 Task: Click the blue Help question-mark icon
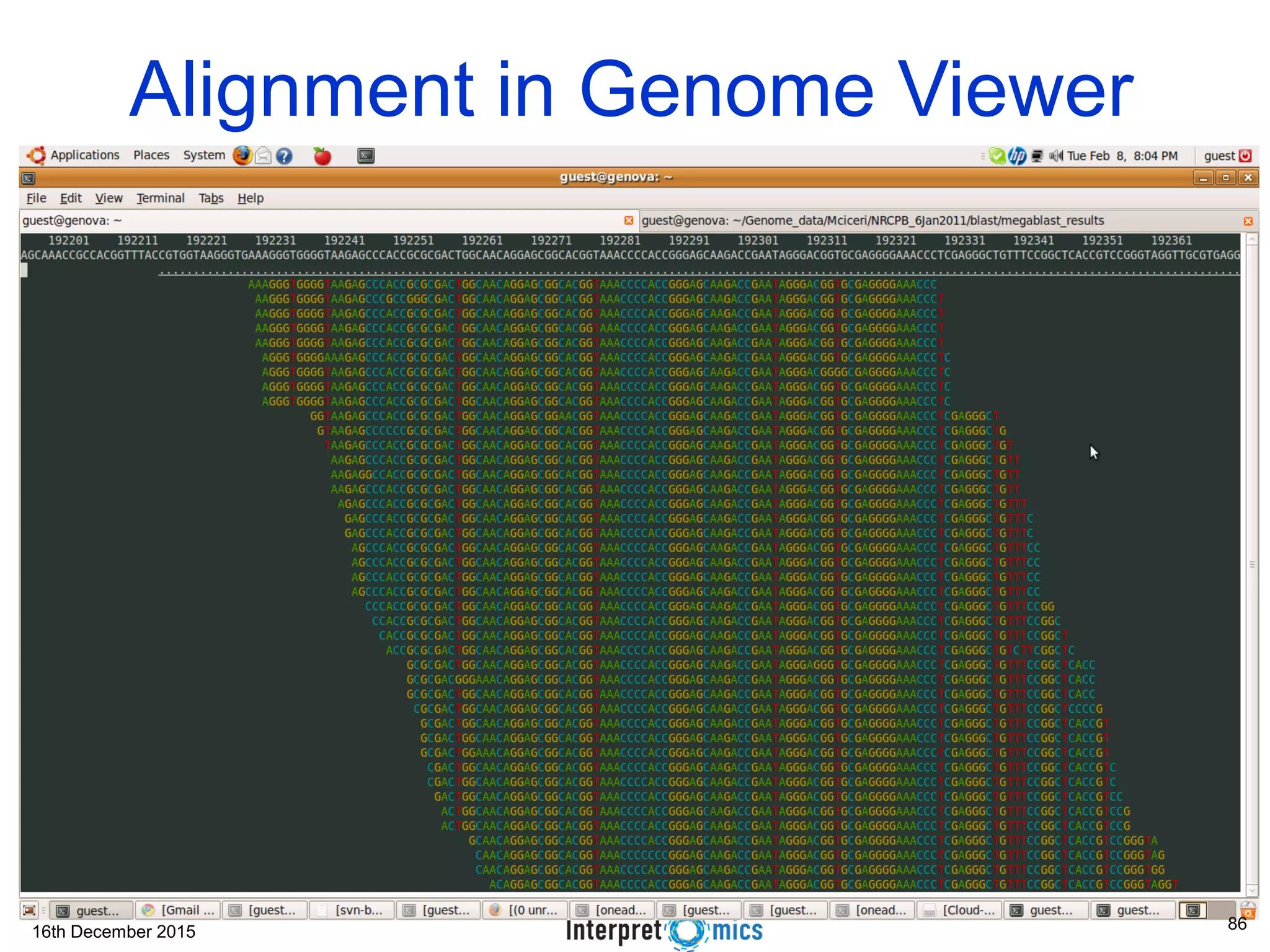[x=284, y=156]
